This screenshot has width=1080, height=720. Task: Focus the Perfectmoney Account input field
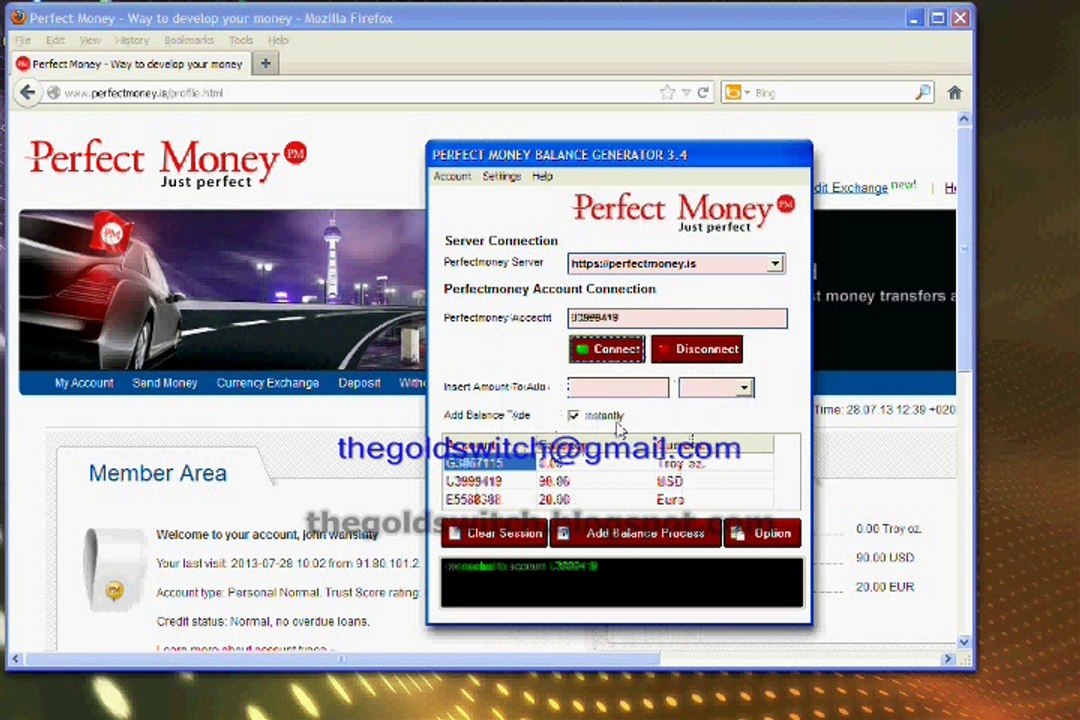(677, 318)
